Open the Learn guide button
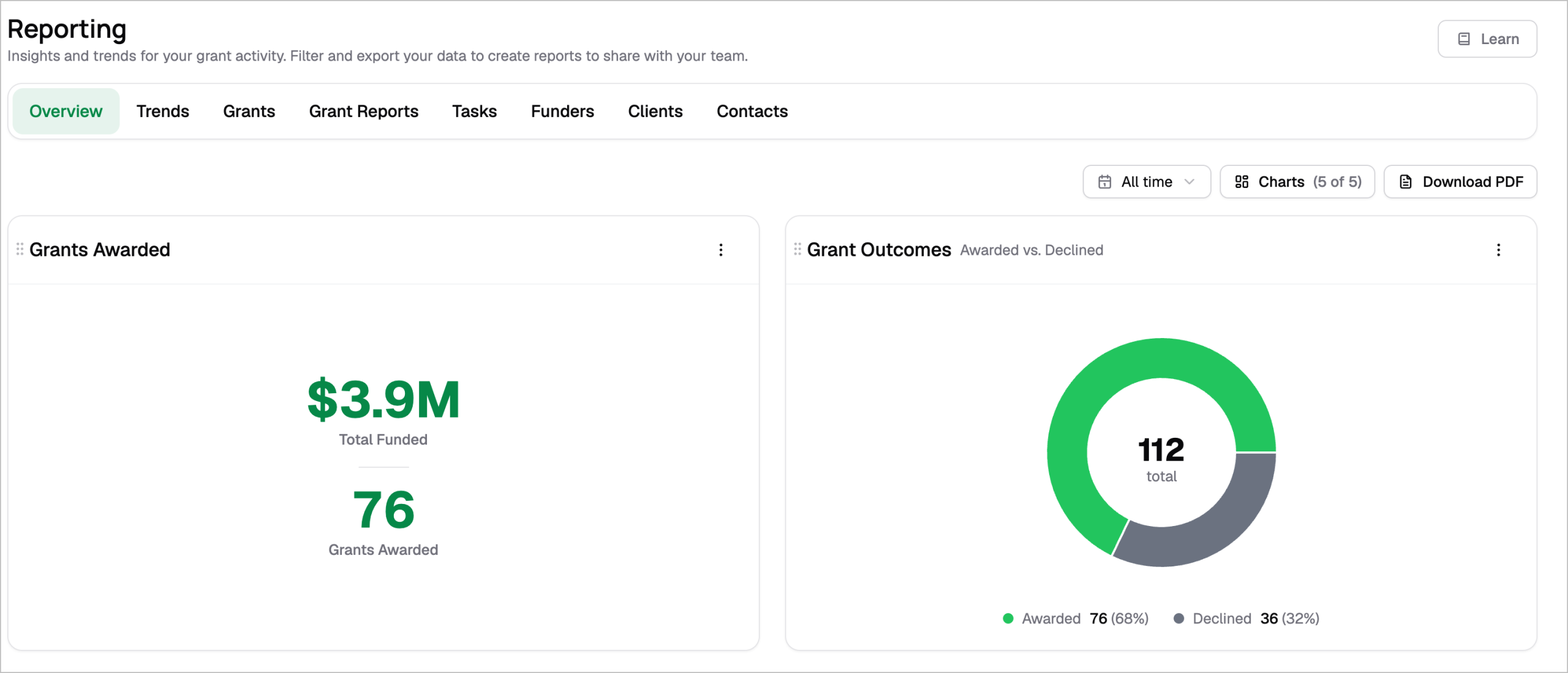 pos(1487,39)
